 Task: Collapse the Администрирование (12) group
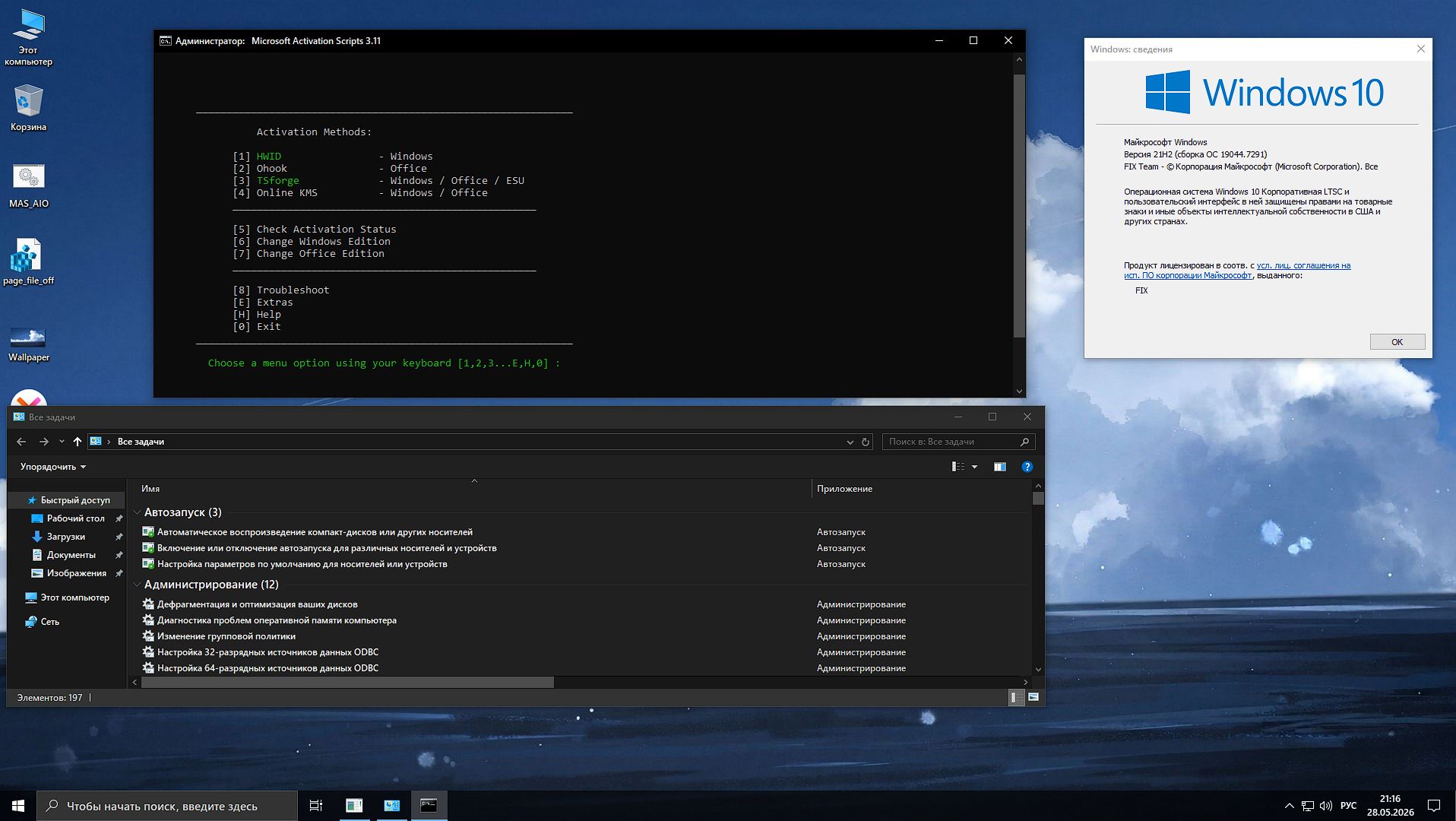pyautogui.click(x=137, y=585)
